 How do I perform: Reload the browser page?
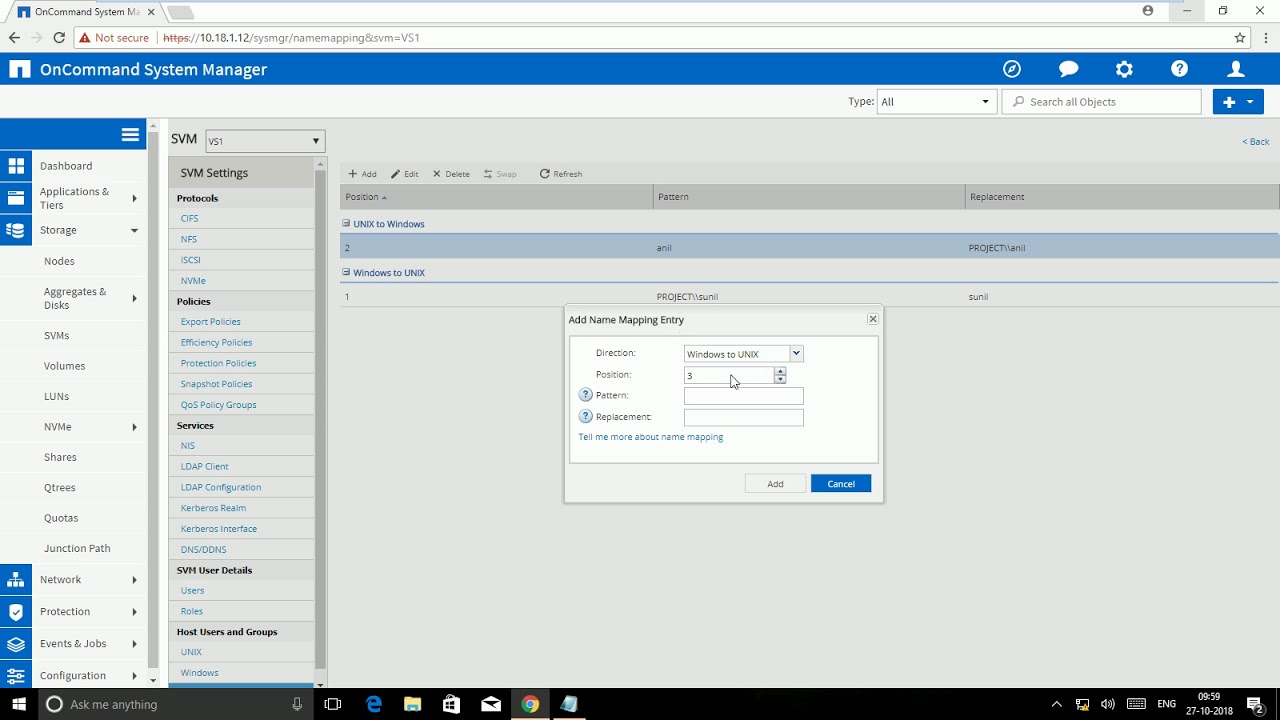[59, 37]
